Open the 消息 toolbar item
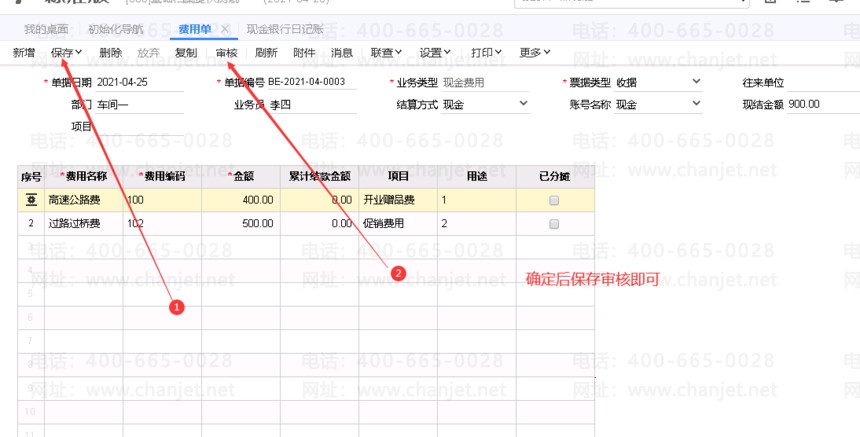The height and width of the screenshot is (437, 860). [342, 53]
